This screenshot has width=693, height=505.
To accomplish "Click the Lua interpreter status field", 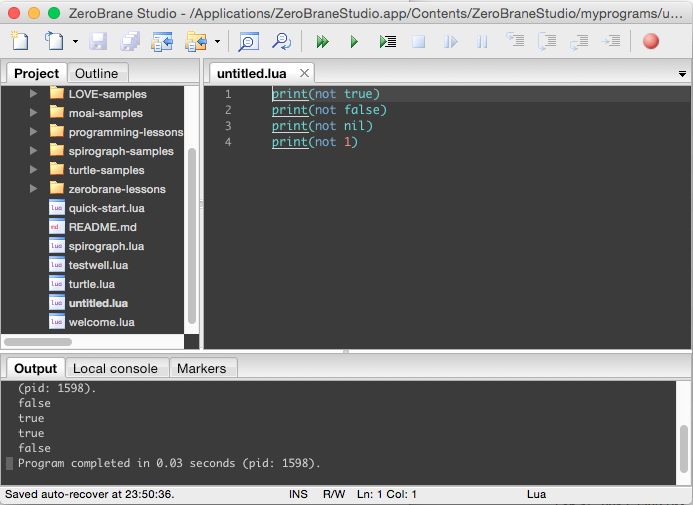I will tap(536, 494).
